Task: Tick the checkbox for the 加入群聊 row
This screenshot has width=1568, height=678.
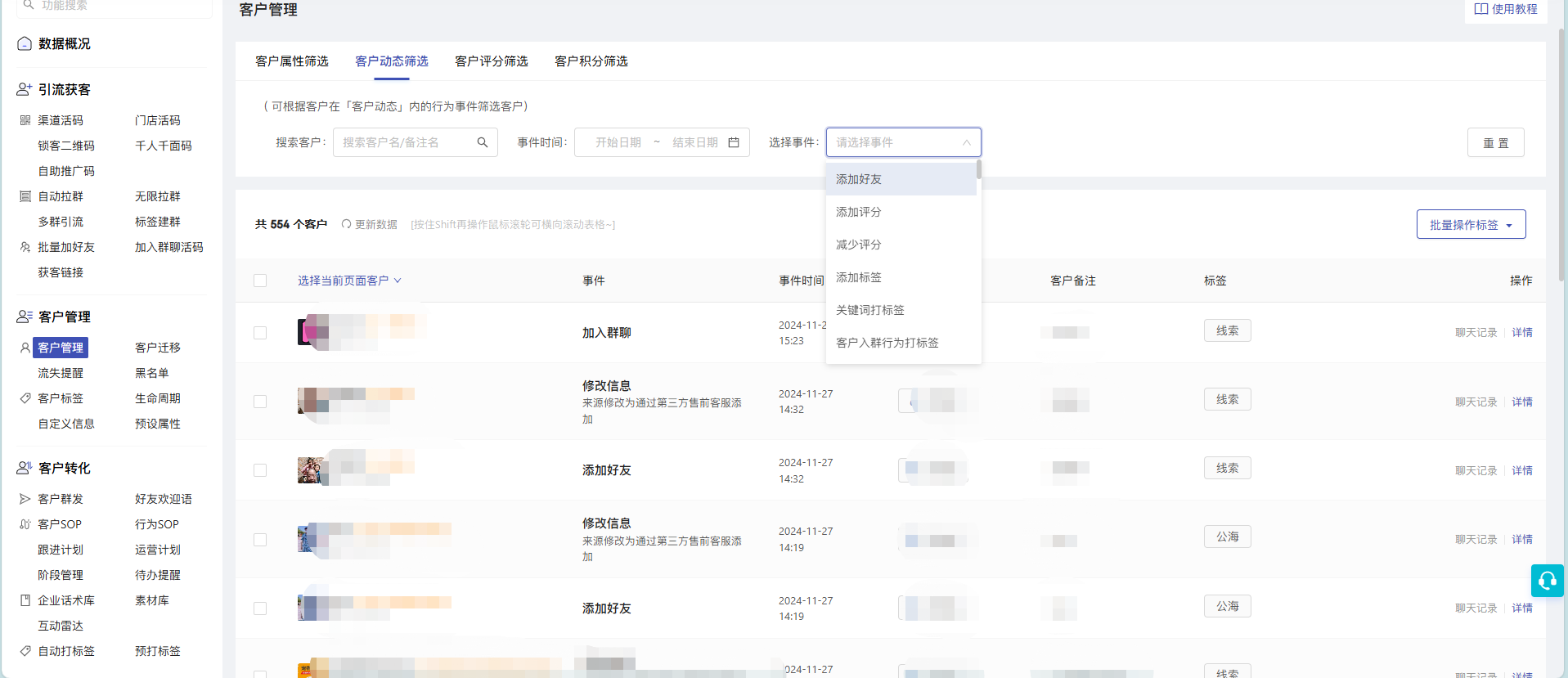Action: (x=260, y=333)
